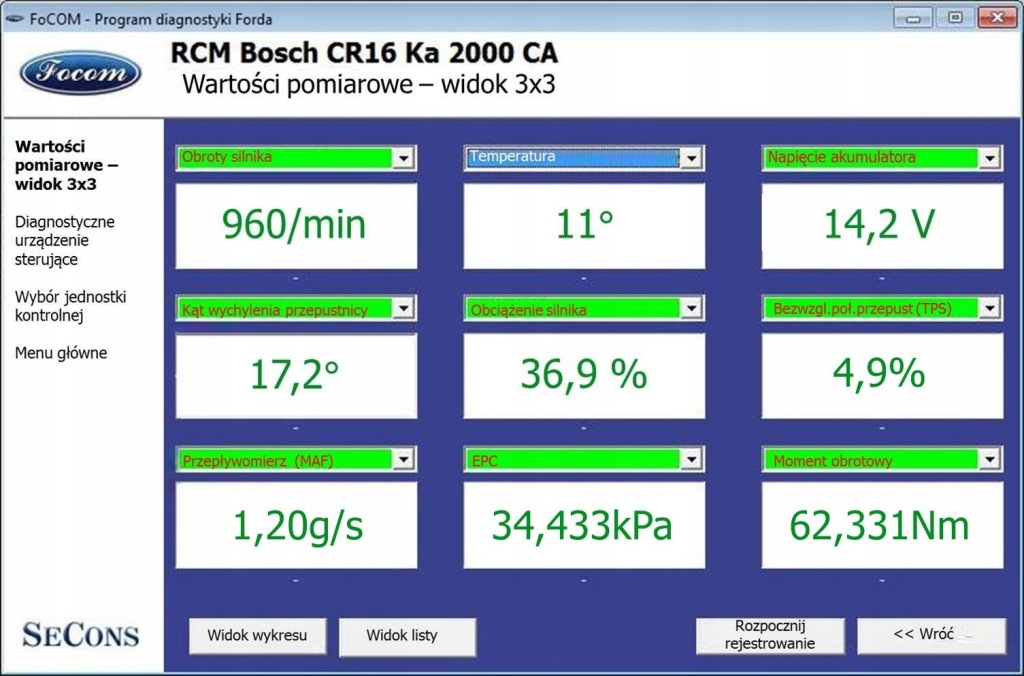This screenshot has height=676, width=1024.
Task: Go to Wybór jednostki kontrolnej
Action: pos(71,306)
